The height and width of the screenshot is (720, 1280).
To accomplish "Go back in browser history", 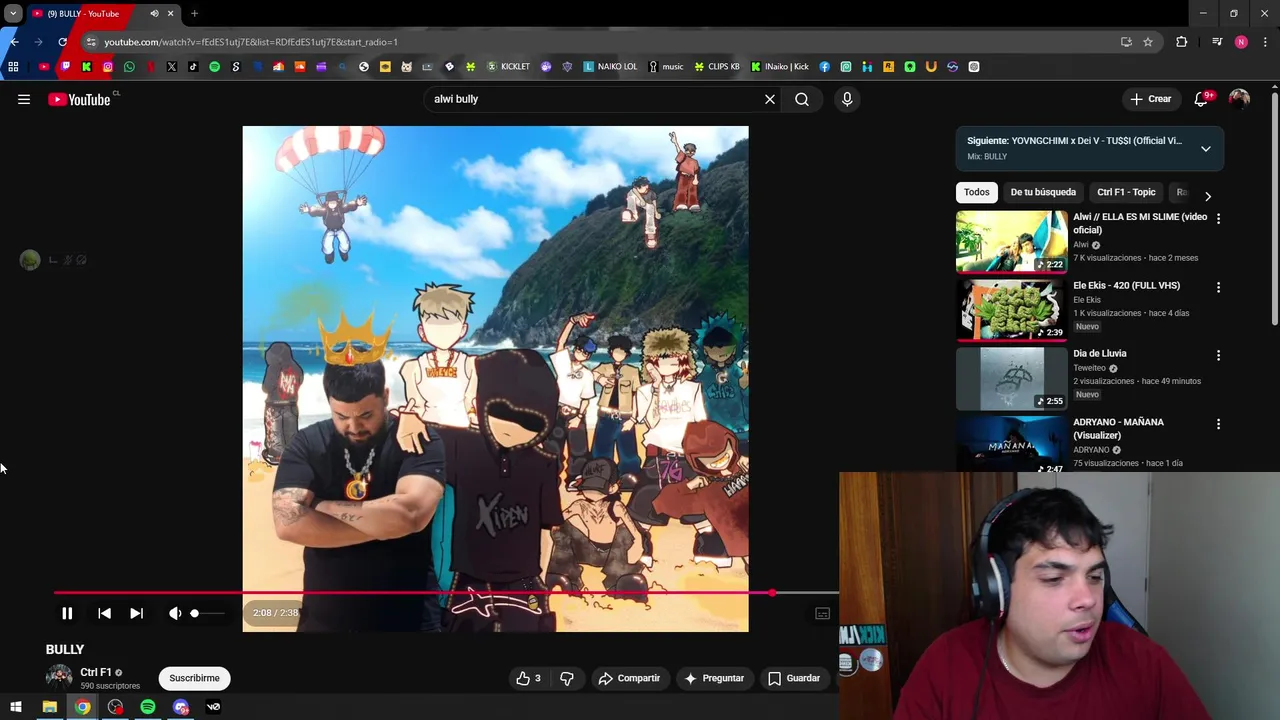I will [14, 42].
